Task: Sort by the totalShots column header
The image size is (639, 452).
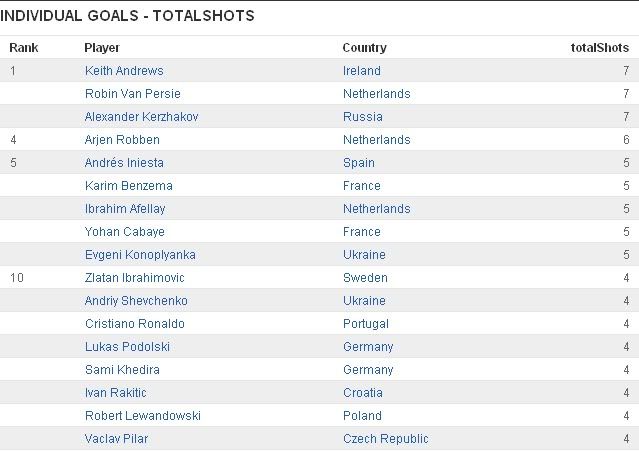Action: [x=599, y=47]
